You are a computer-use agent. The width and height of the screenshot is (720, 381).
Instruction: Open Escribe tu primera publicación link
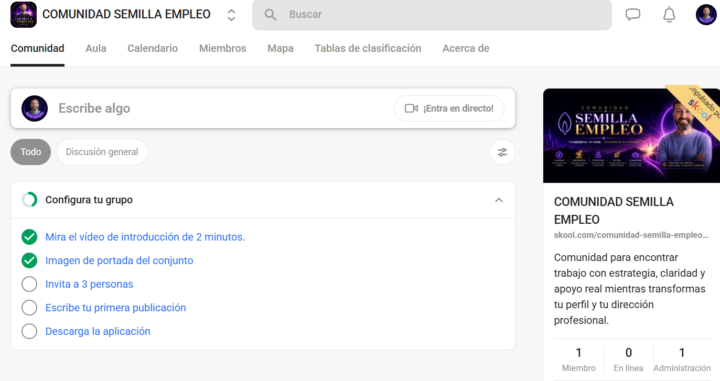pos(116,308)
